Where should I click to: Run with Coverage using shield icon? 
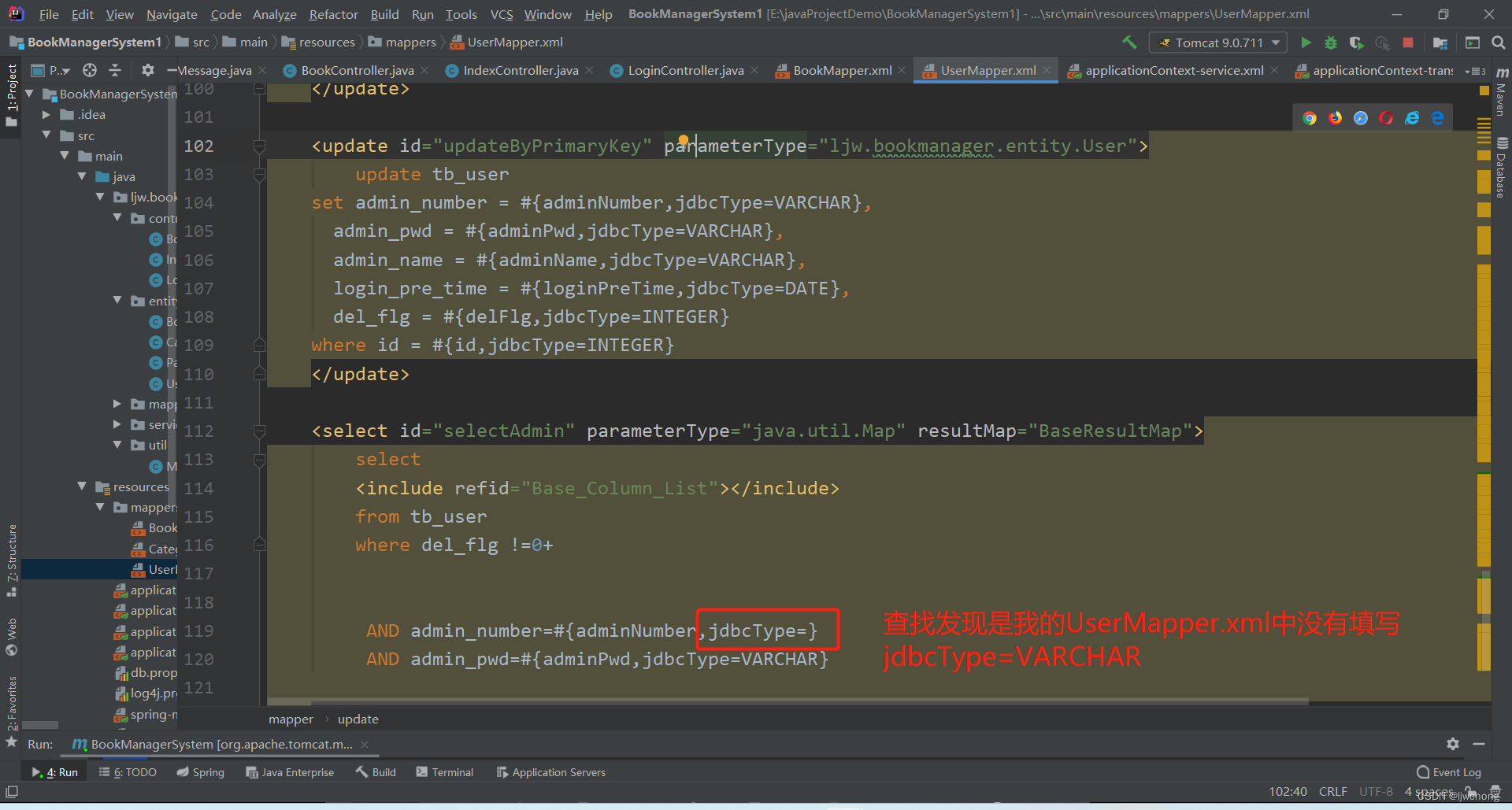pyautogui.click(x=1356, y=43)
